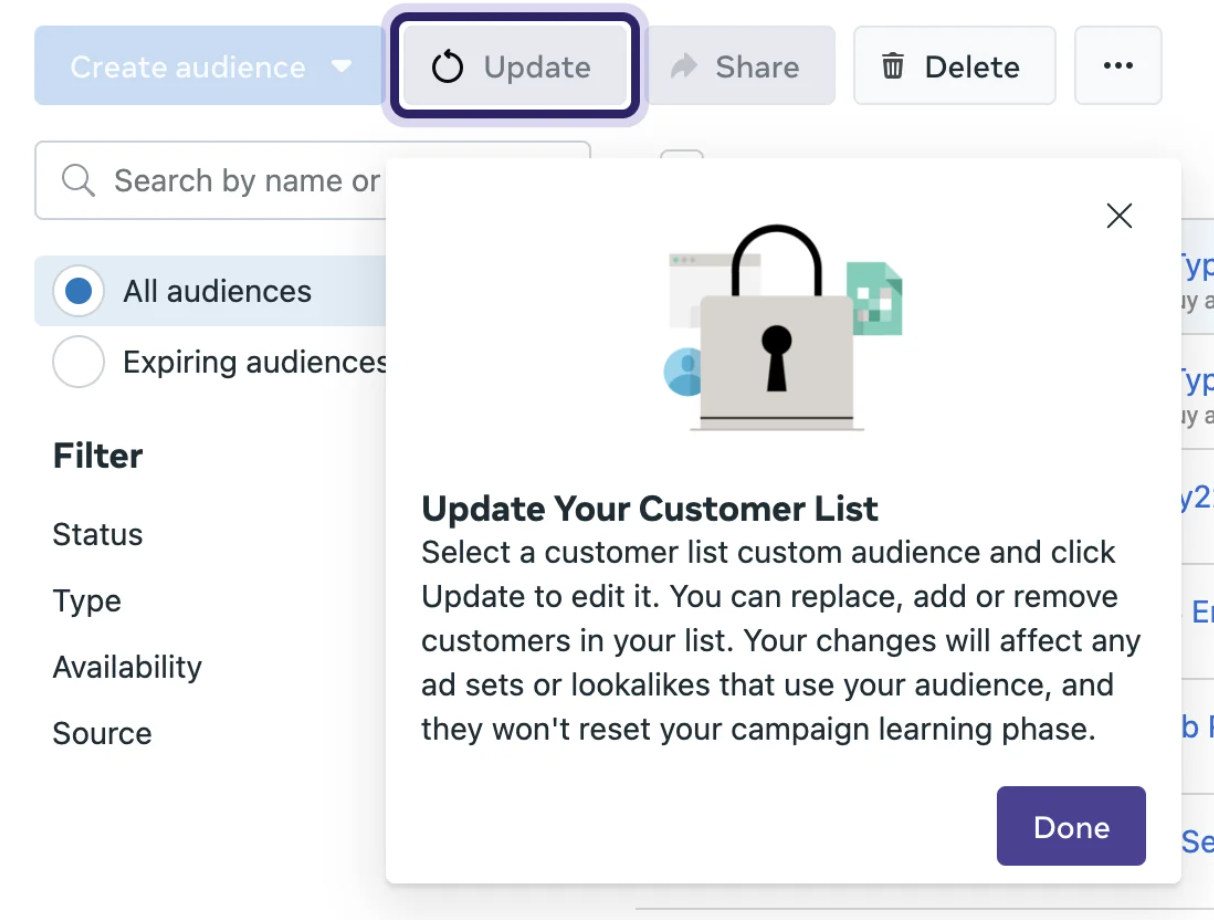Open the Status filter
The image size is (1214, 920).
[x=98, y=534]
